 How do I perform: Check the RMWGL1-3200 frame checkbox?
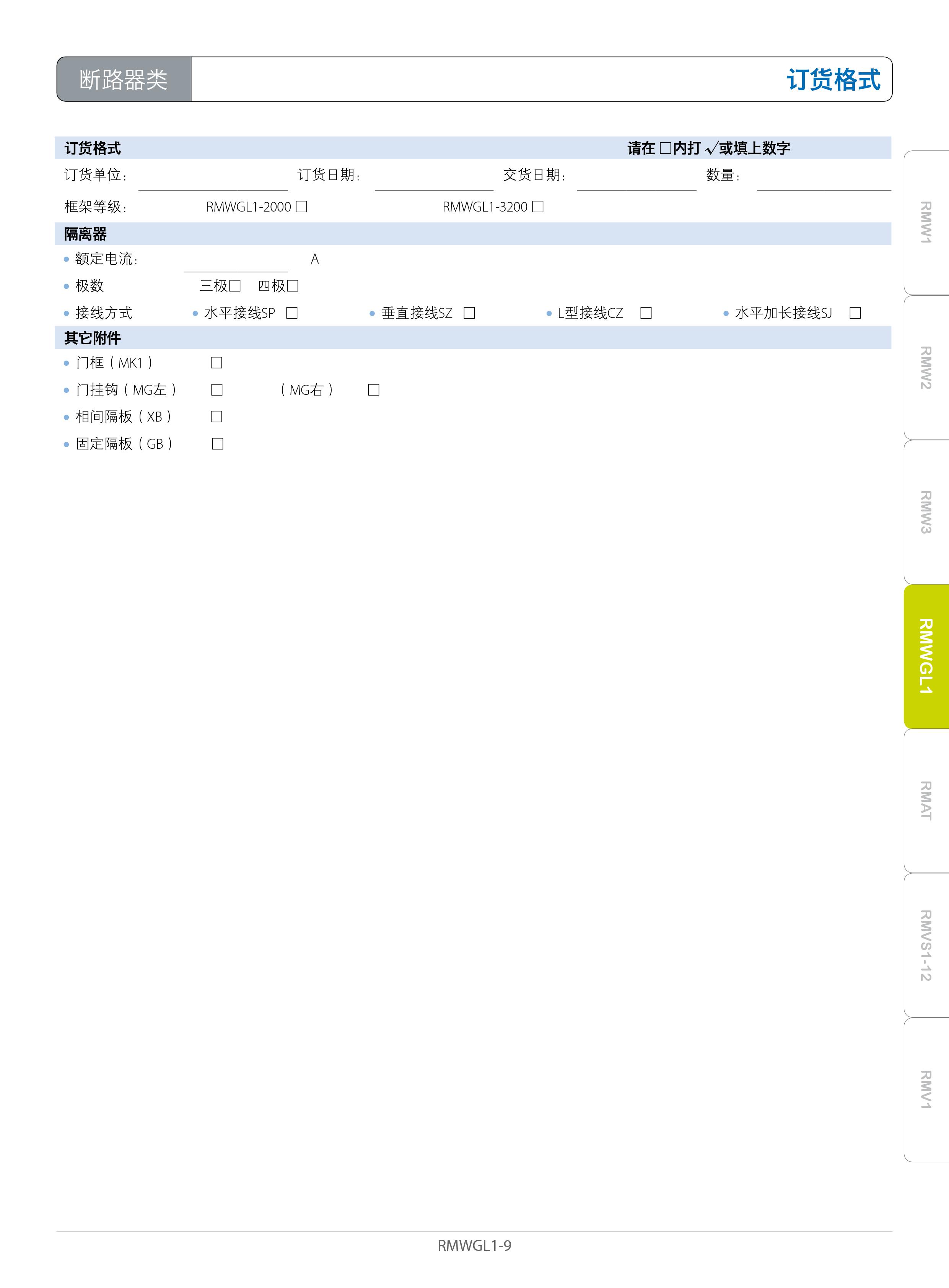coord(538,207)
